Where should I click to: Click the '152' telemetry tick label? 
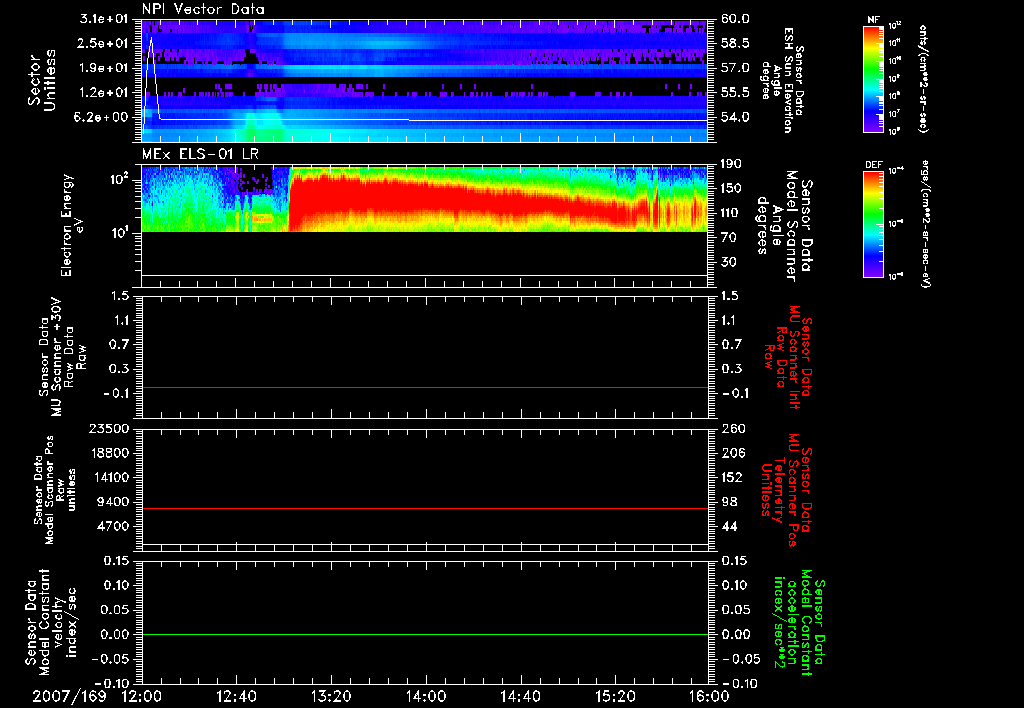[x=731, y=477]
